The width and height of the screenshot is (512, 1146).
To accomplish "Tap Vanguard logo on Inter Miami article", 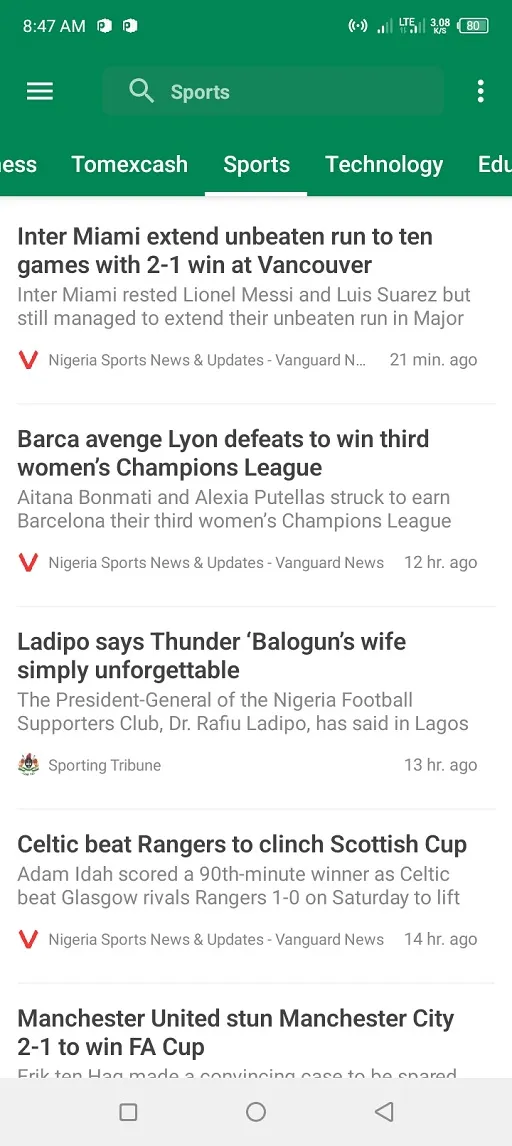I will [28, 360].
